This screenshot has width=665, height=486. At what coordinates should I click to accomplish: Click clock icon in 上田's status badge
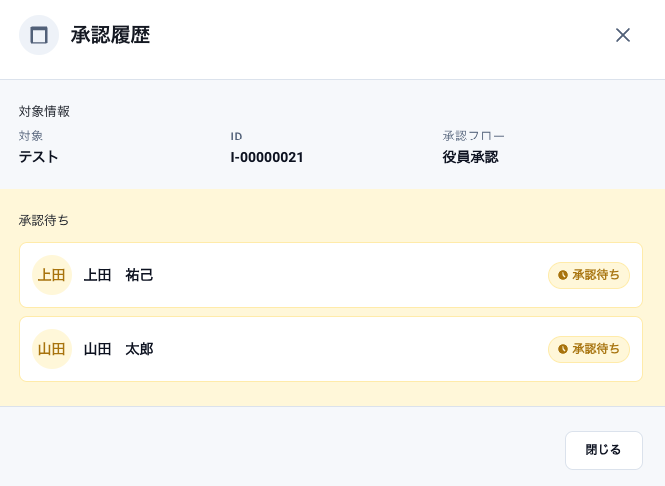point(563,275)
